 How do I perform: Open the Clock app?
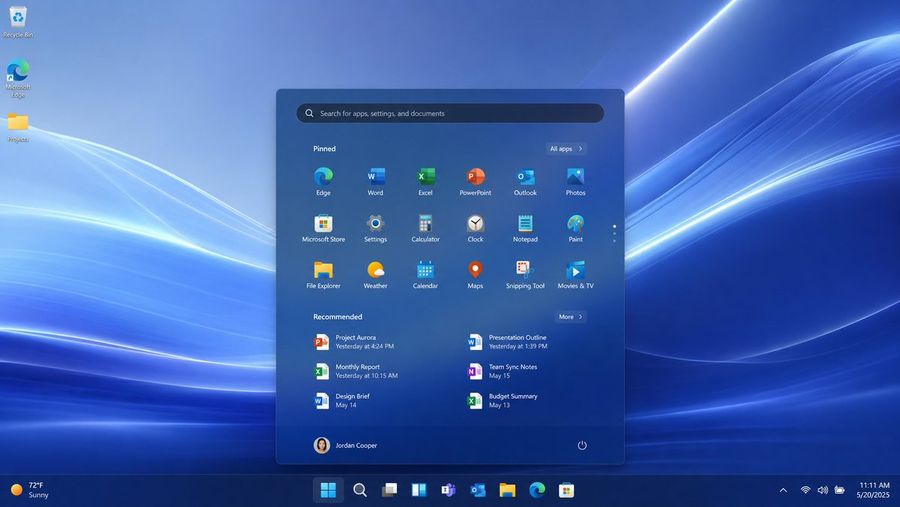475,228
